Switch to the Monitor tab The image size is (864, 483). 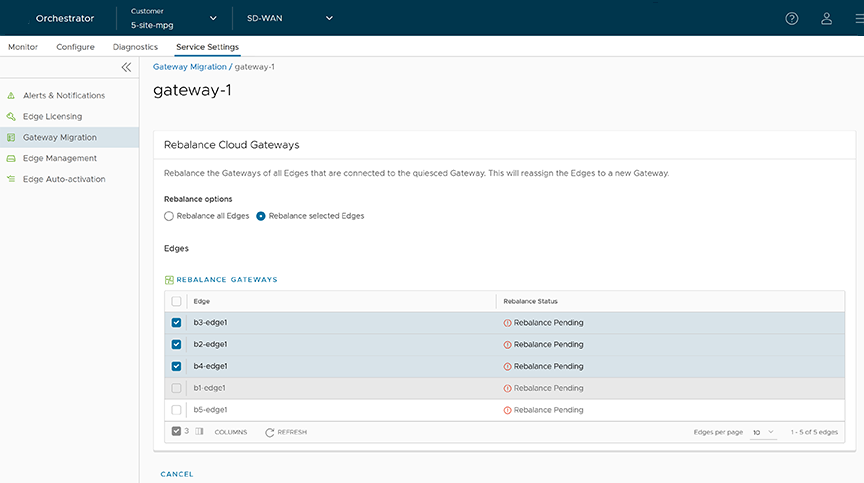(x=23, y=47)
